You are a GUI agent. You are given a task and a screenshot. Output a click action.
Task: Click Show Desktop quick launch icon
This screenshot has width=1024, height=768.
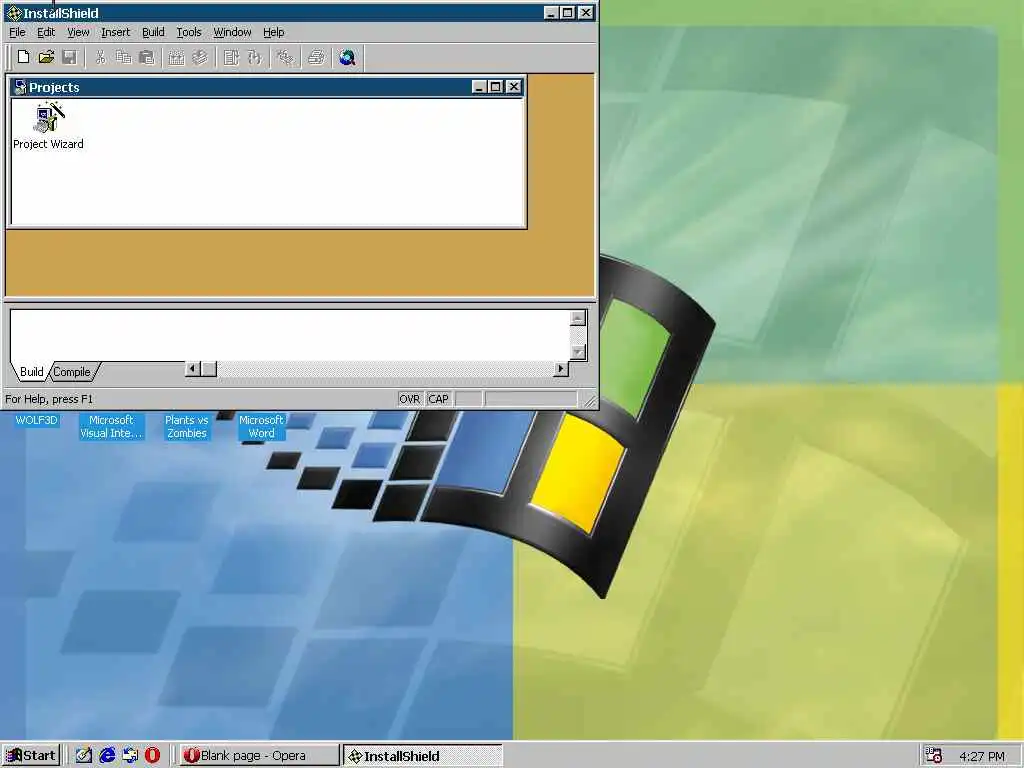[x=130, y=756]
